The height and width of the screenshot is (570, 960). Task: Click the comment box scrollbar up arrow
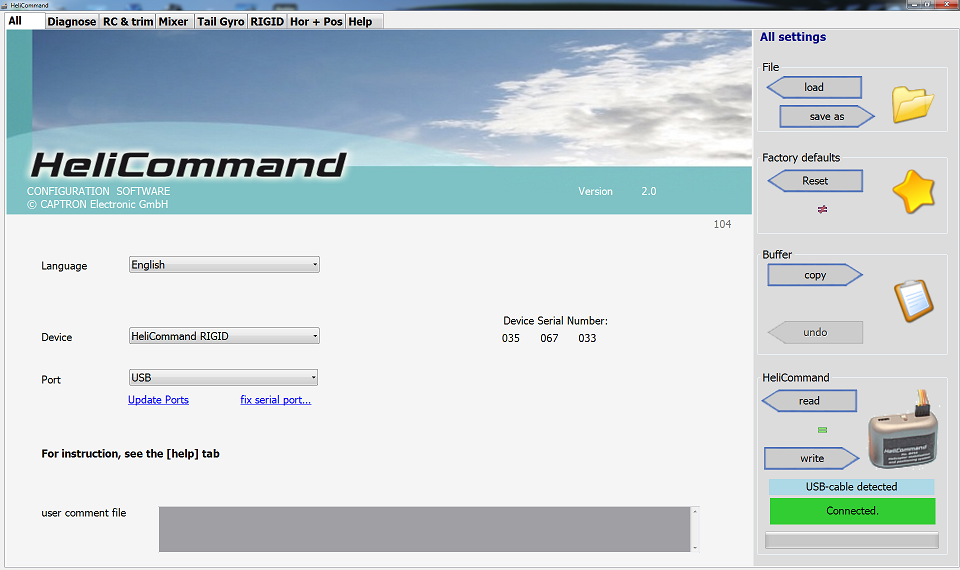(x=695, y=511)
